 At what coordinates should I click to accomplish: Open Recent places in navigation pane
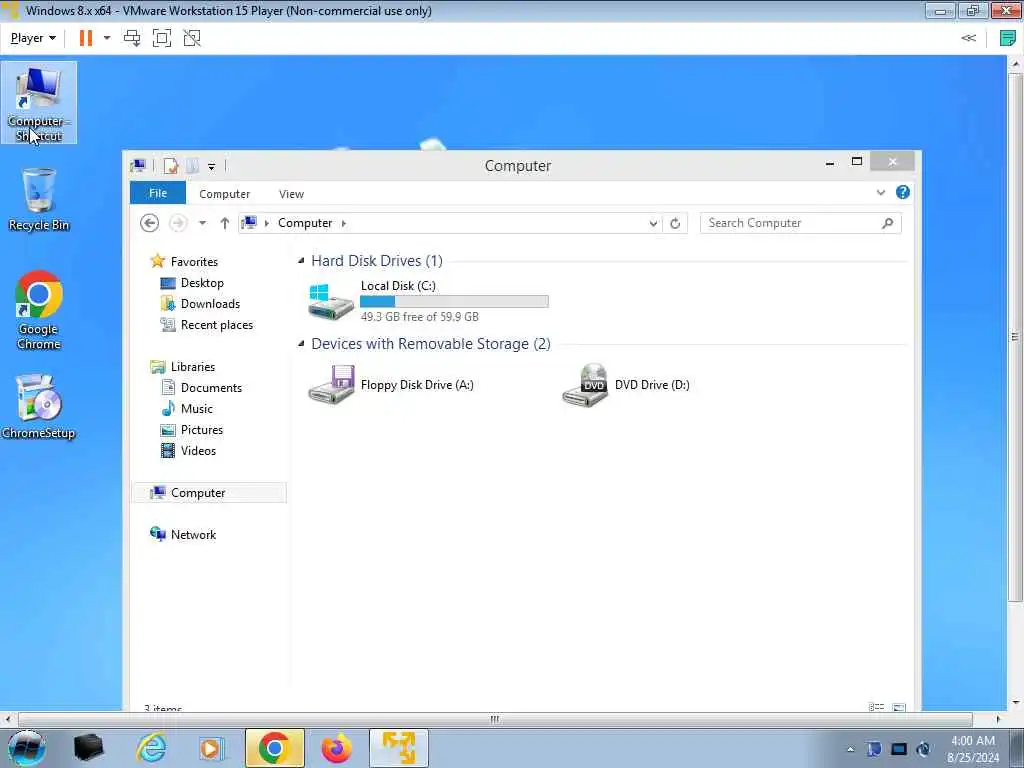[x=217, y=325]
